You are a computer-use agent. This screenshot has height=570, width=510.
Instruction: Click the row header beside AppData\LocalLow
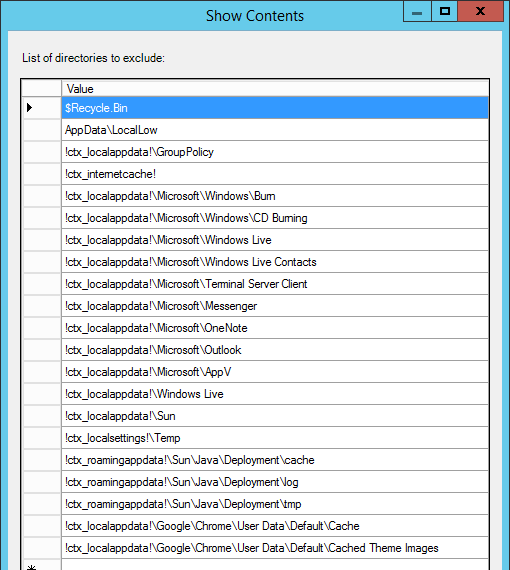coord(41,130)
